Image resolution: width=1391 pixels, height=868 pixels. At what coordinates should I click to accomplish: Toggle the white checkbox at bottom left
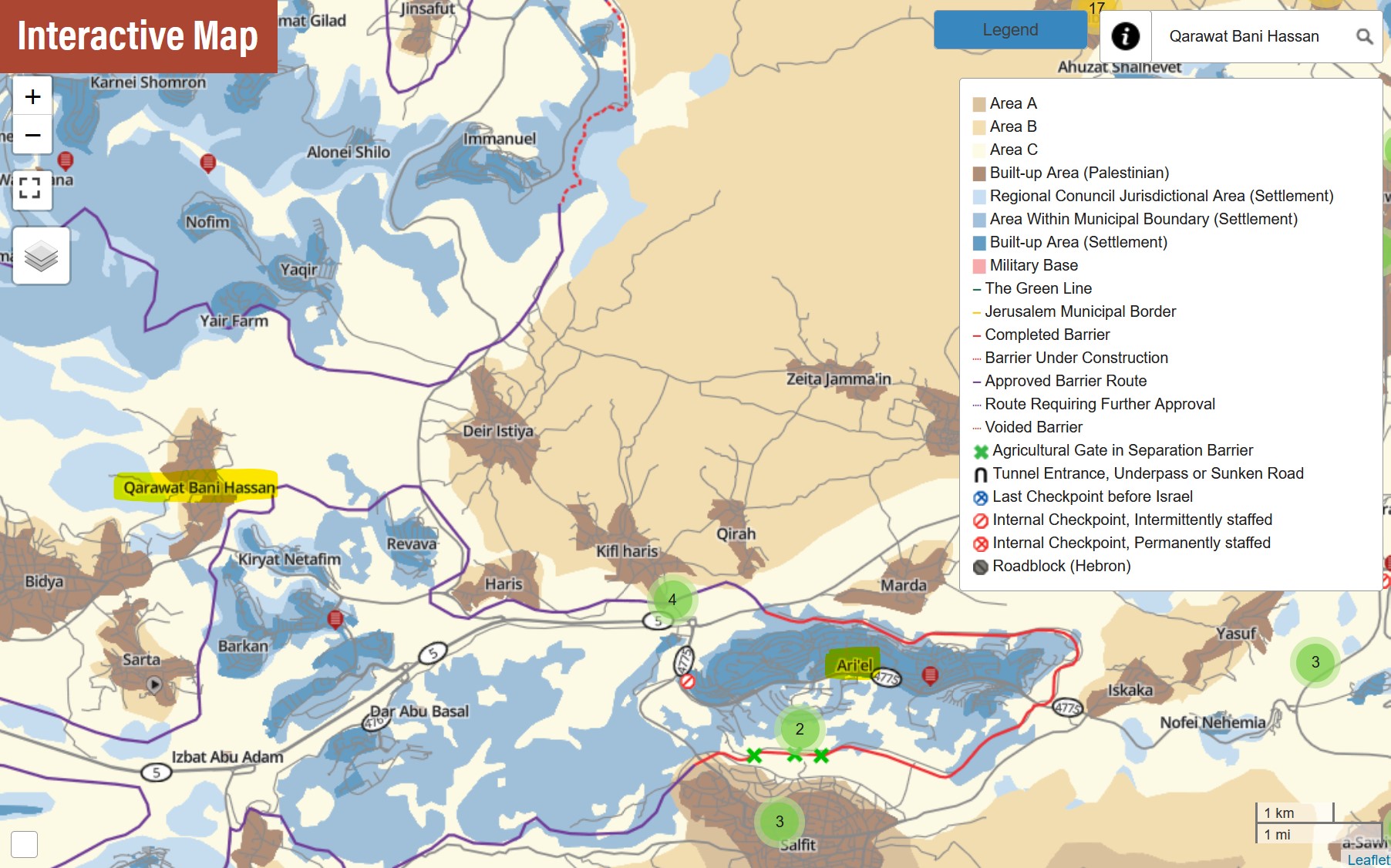pyautogui.click(x=24, y=844)
